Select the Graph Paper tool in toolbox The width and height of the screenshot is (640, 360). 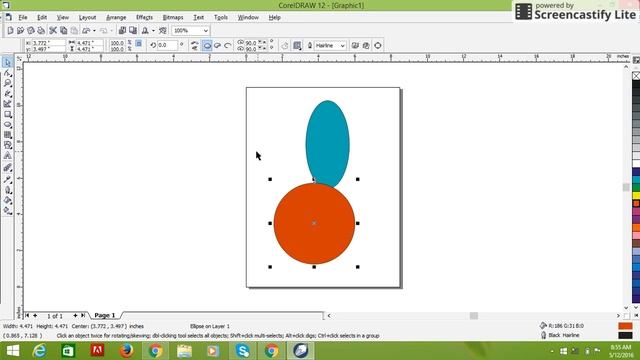[x=7, y=135]
